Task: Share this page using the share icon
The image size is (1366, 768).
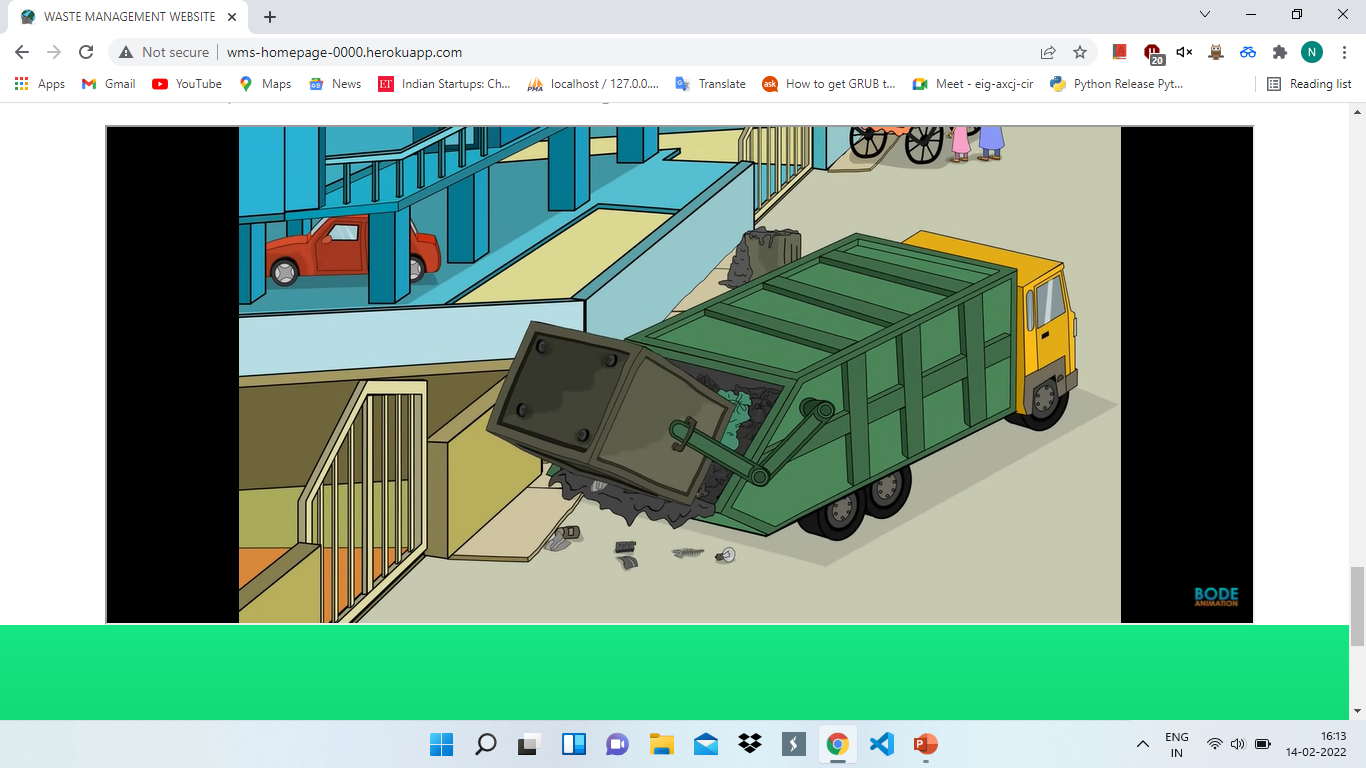Action: coord(1048,52)
